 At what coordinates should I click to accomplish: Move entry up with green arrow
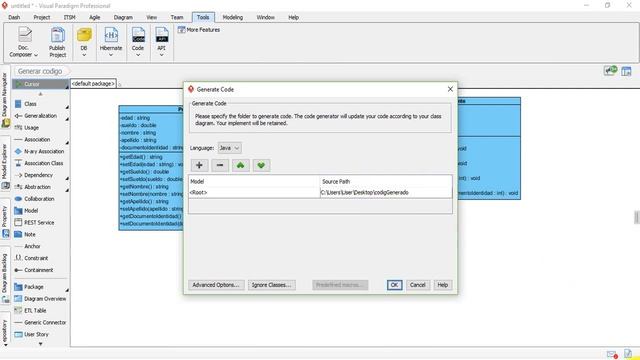[x=240, y=165]
